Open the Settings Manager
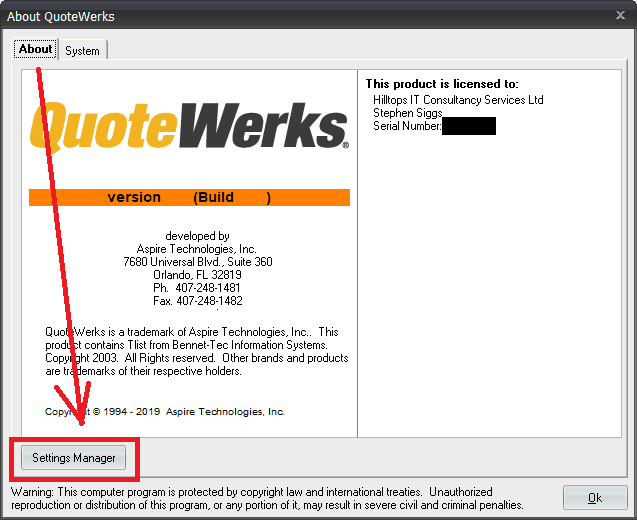The image size is (637, 520). tap(74, 457)
